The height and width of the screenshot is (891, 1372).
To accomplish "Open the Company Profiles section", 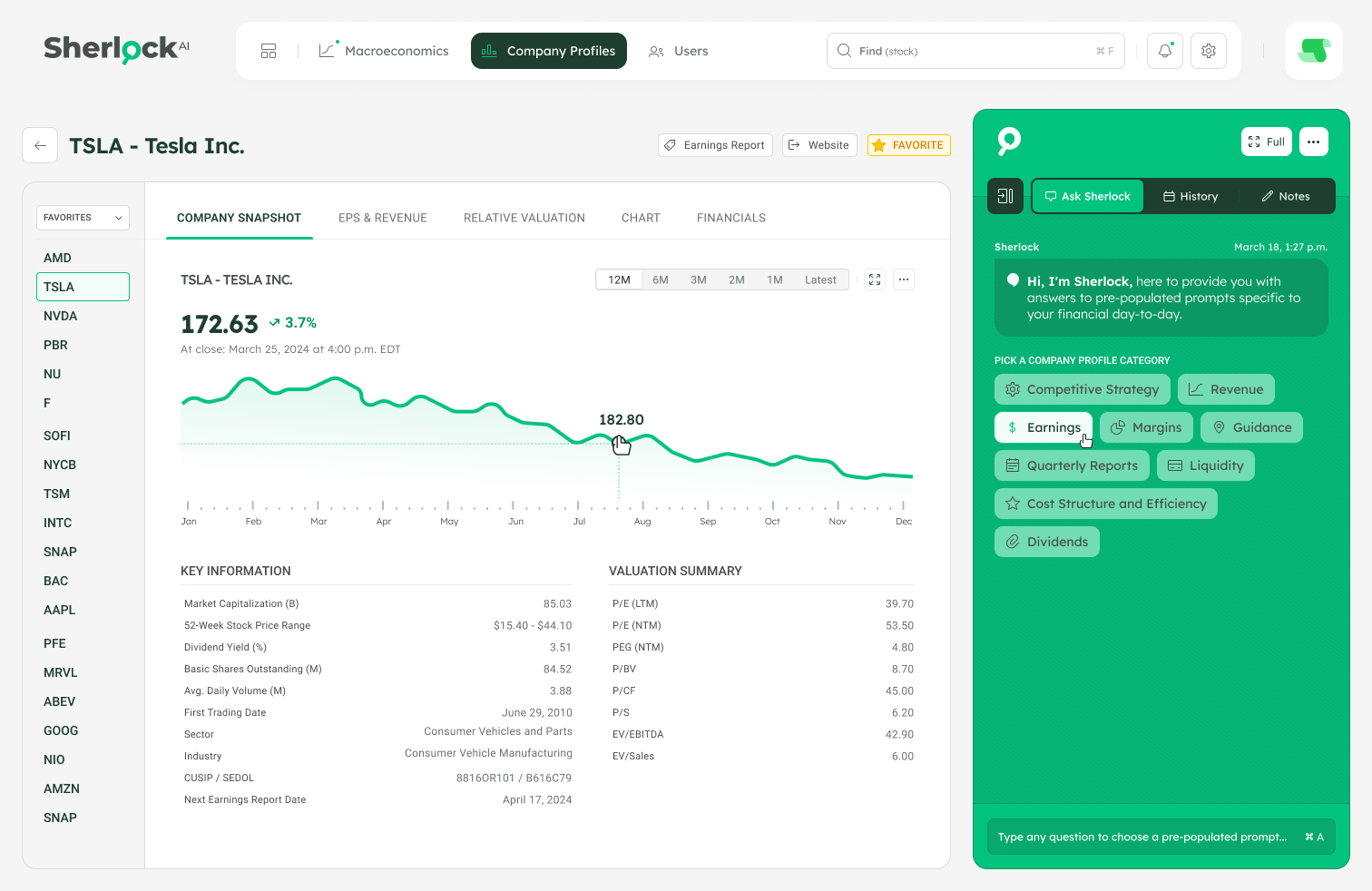I will [549, 51].
